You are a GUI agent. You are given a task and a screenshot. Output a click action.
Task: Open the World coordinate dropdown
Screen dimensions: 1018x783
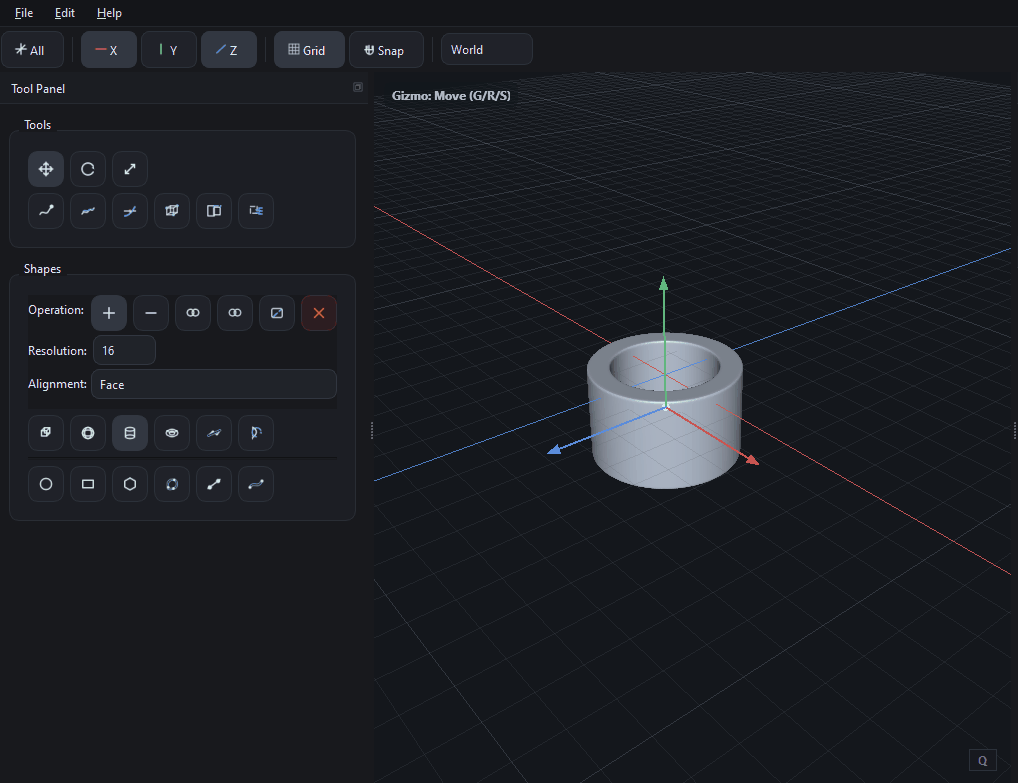click(486, 49)
